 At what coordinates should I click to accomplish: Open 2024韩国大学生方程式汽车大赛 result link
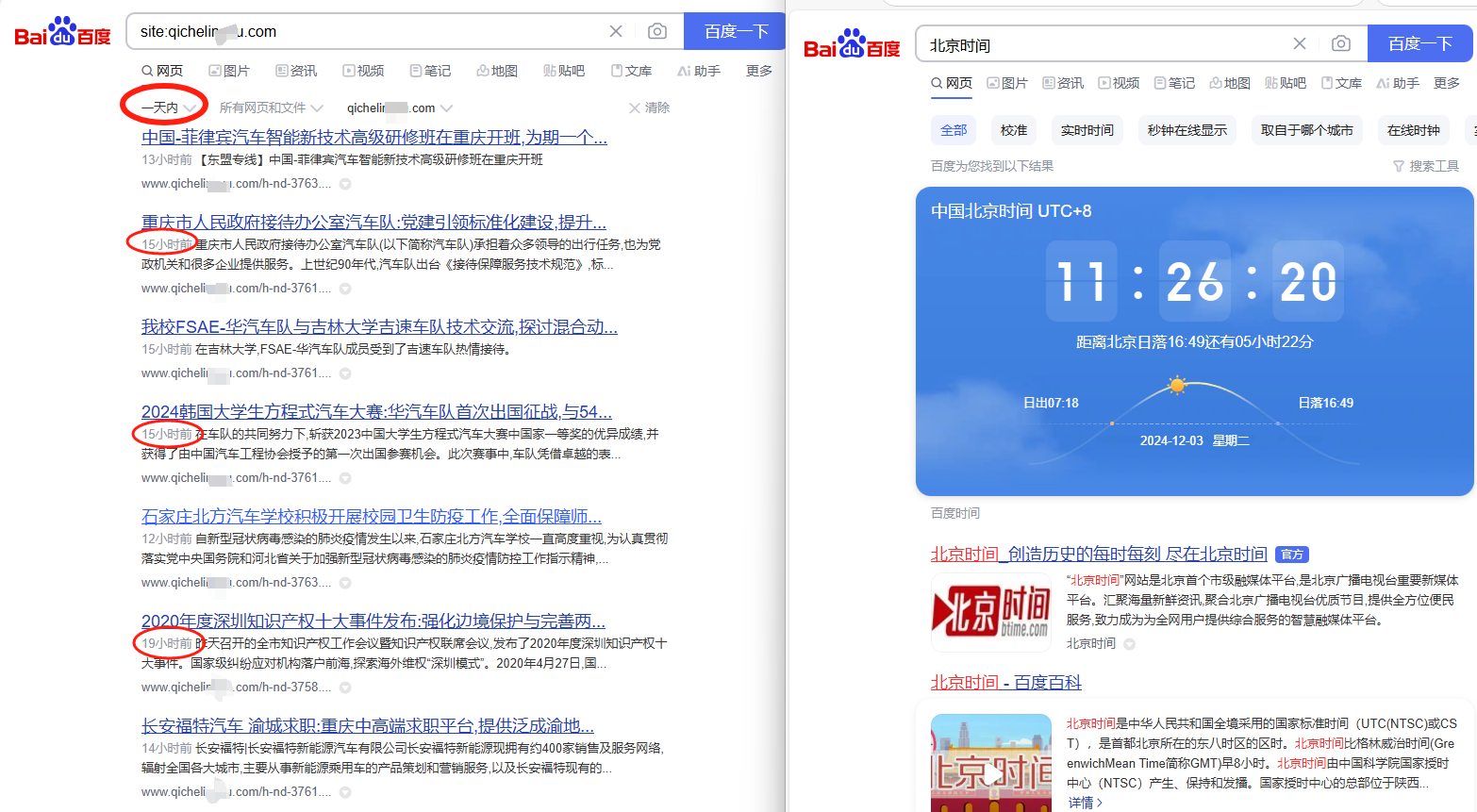(376, 412)
